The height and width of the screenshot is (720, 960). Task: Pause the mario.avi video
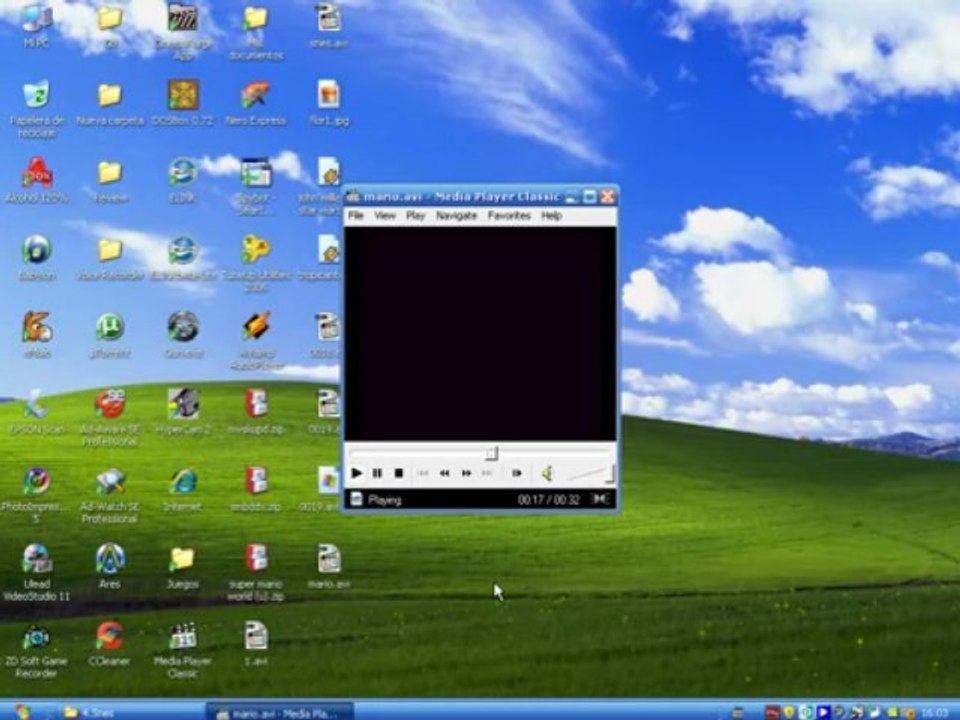377,473
